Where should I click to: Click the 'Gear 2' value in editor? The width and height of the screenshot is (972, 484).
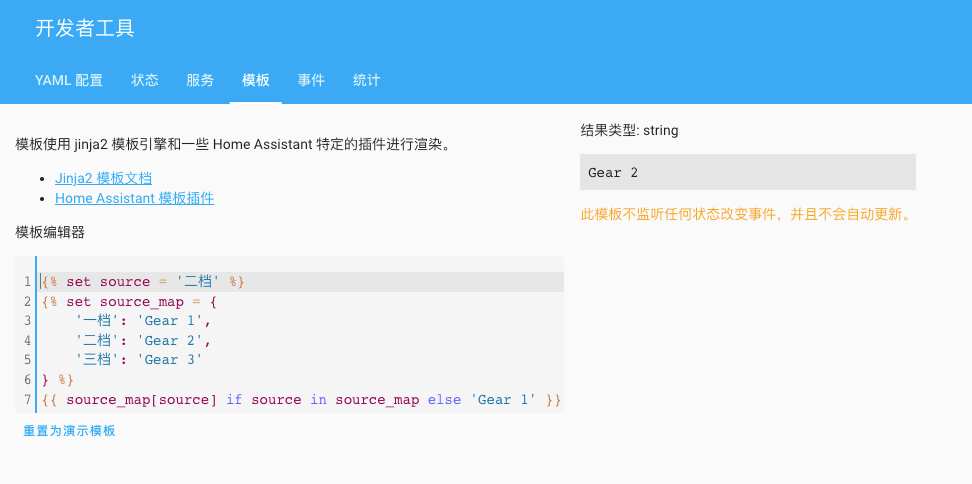171,340
